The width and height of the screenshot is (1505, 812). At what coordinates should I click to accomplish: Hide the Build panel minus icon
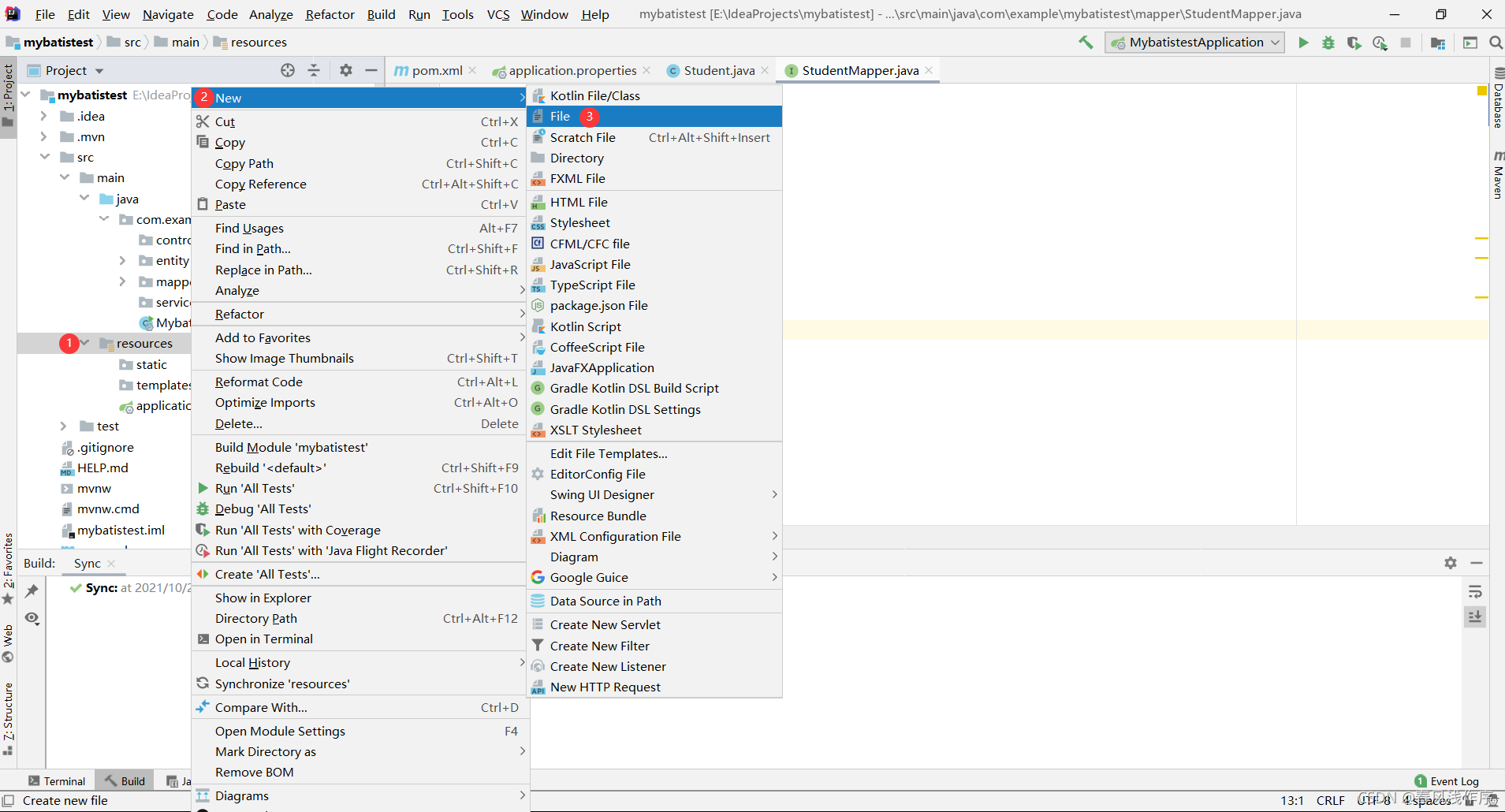click(1477, 563)
